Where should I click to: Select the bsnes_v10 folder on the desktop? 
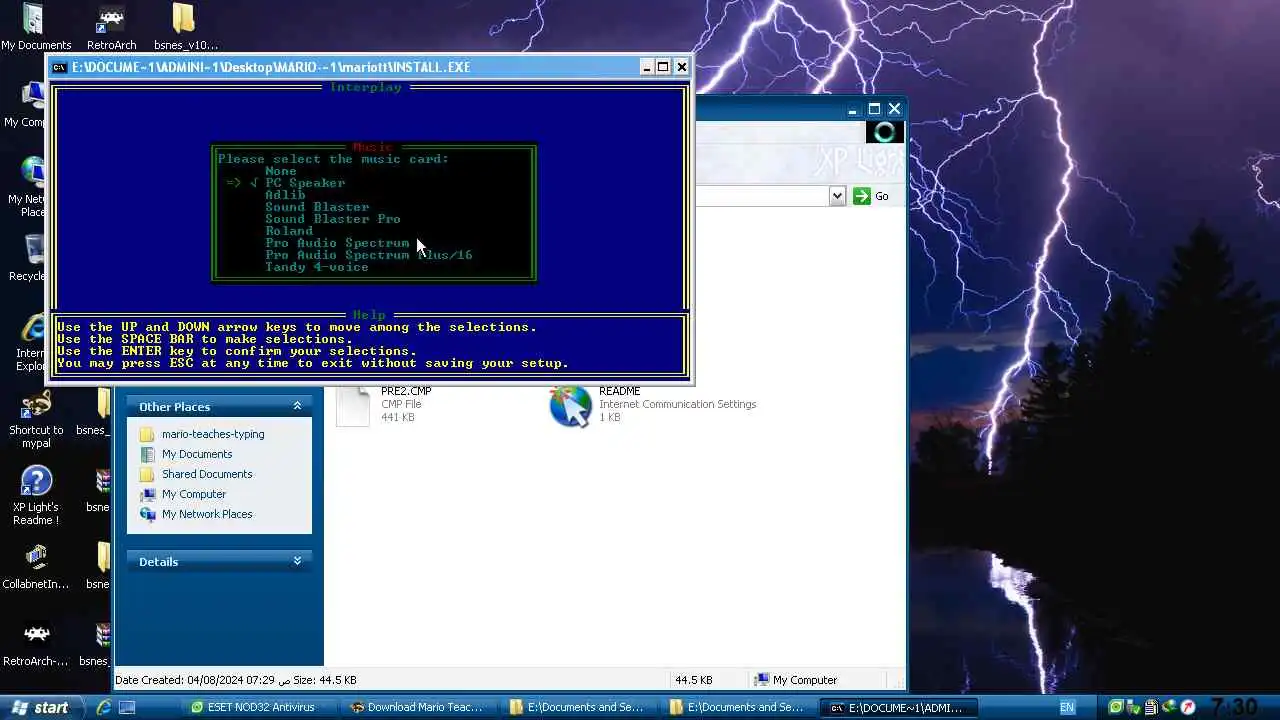pos(185,27)
